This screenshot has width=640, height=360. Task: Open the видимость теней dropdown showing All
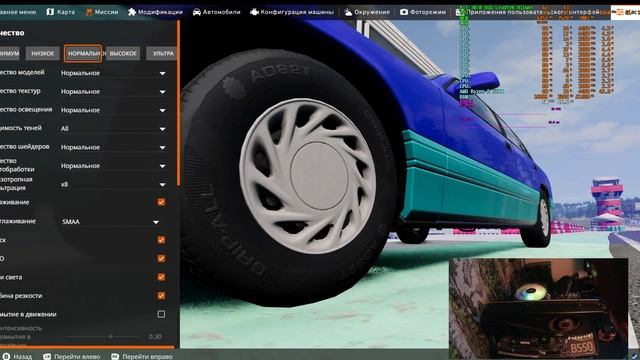click(x=113, y=129)
